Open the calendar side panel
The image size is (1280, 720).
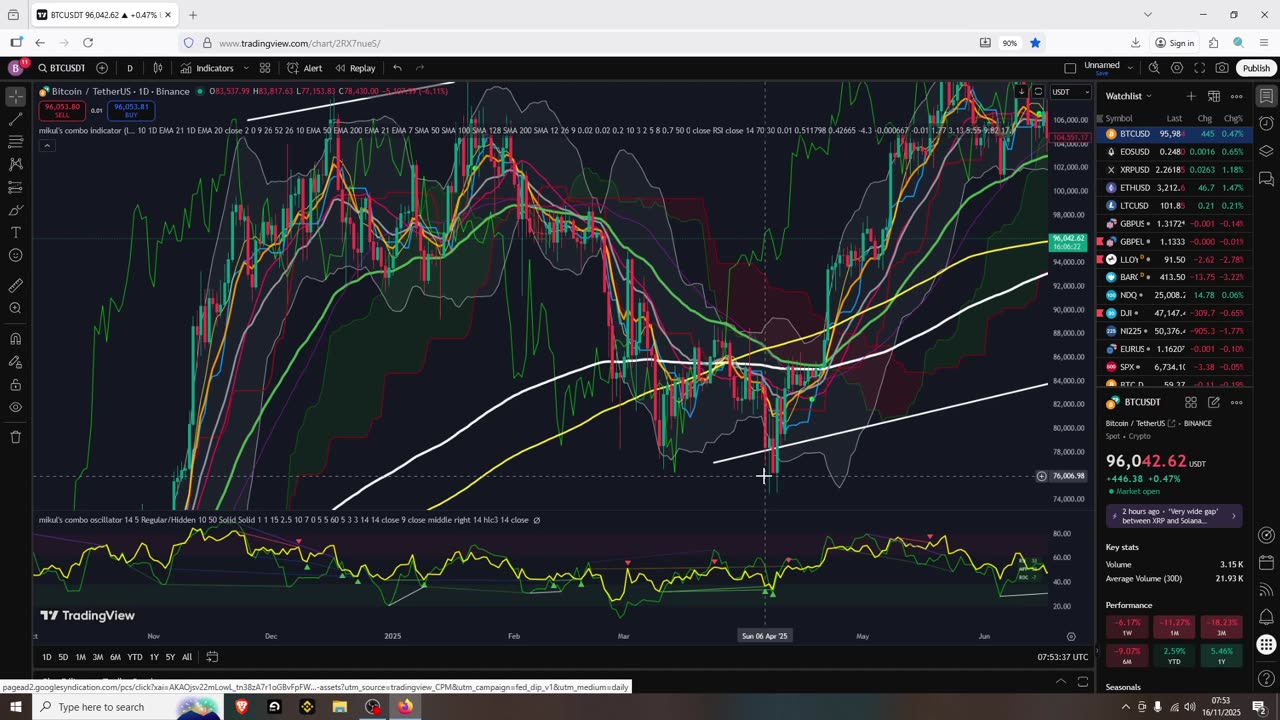(x=1266, y=563)
